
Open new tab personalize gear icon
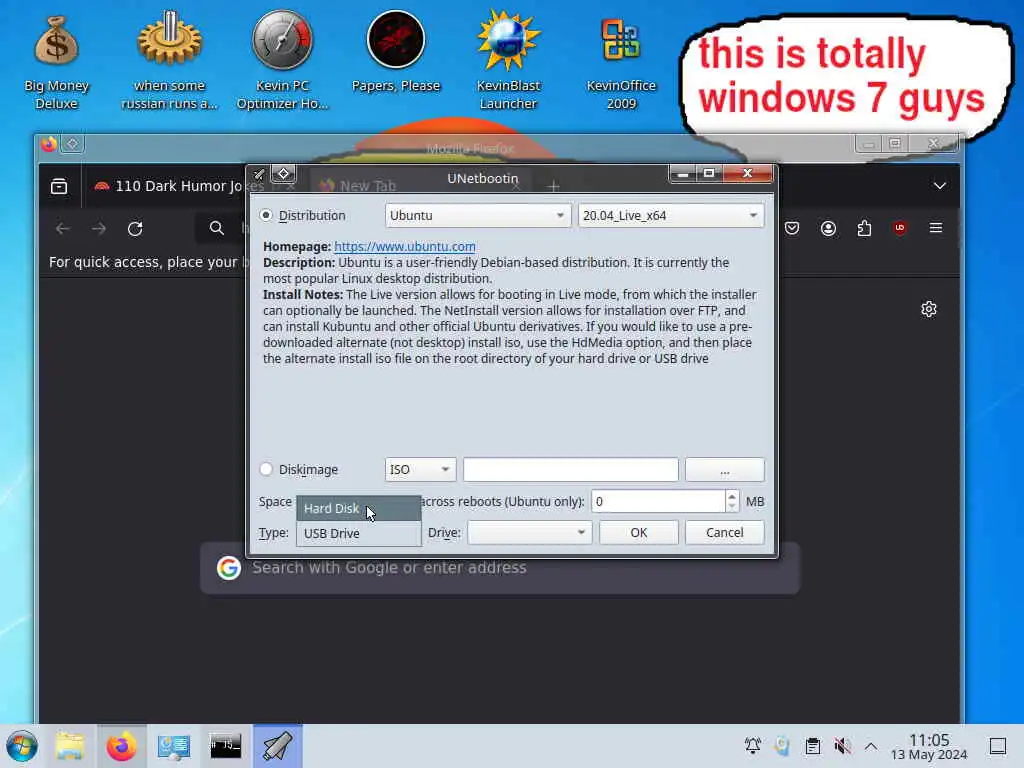point(929,309)
